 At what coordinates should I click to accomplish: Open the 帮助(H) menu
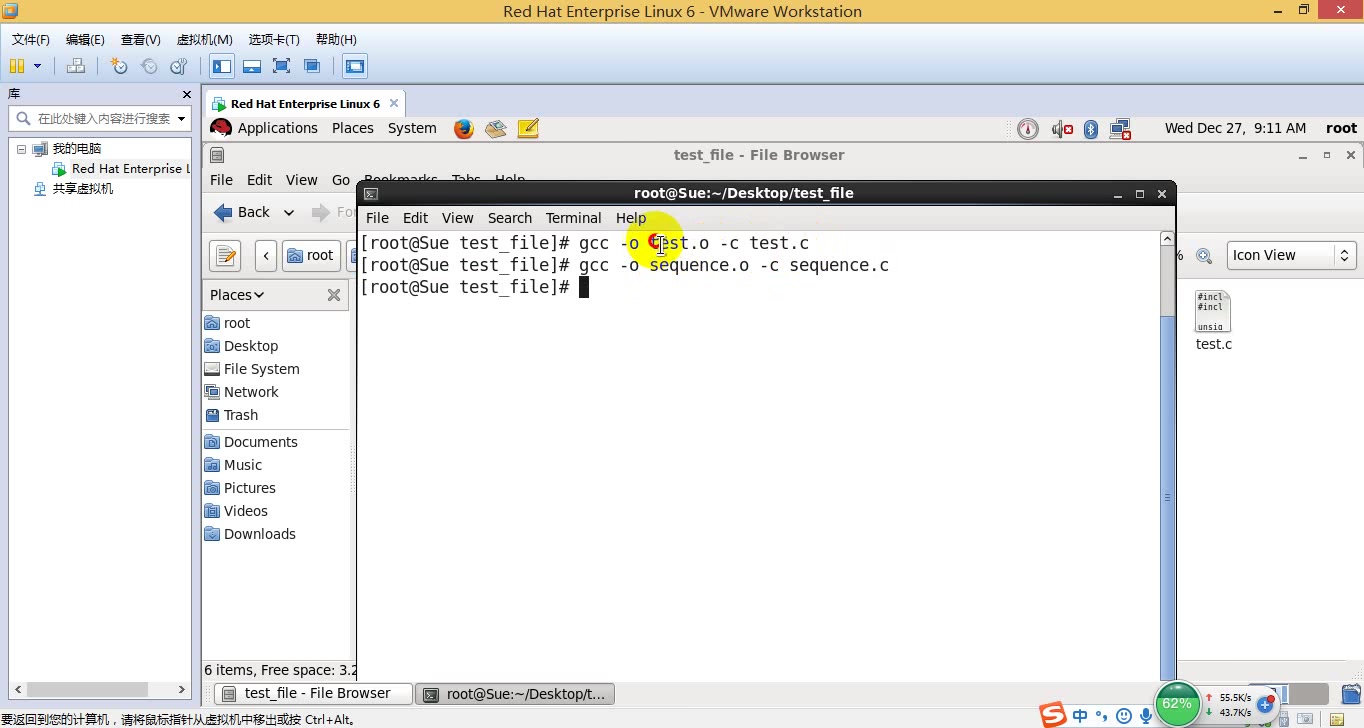click(336, 39)
